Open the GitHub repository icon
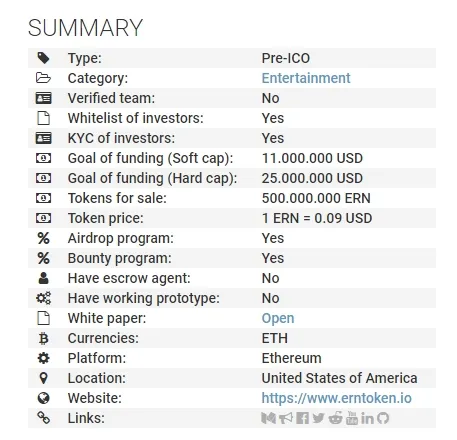Viewport: 457px width, 440px height. 383,418
